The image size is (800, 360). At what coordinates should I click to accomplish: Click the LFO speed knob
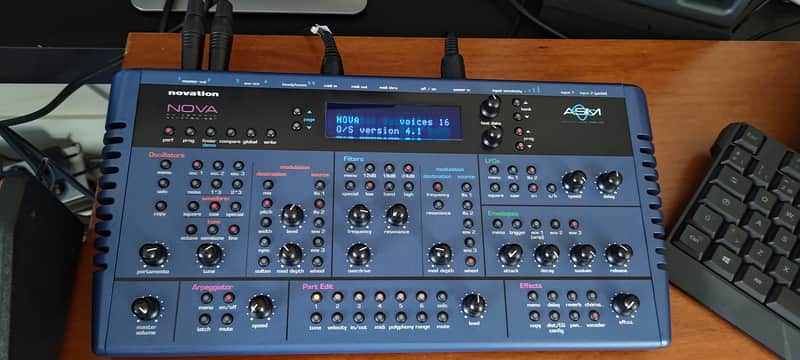(x=574, y=182)
